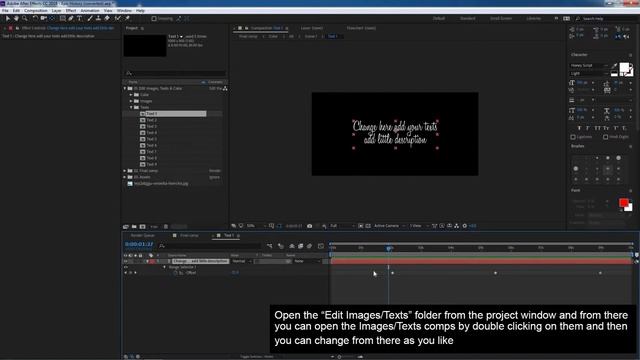
Task: Click the 0:00:01:27 timecode field
Action: click(139, 244)
